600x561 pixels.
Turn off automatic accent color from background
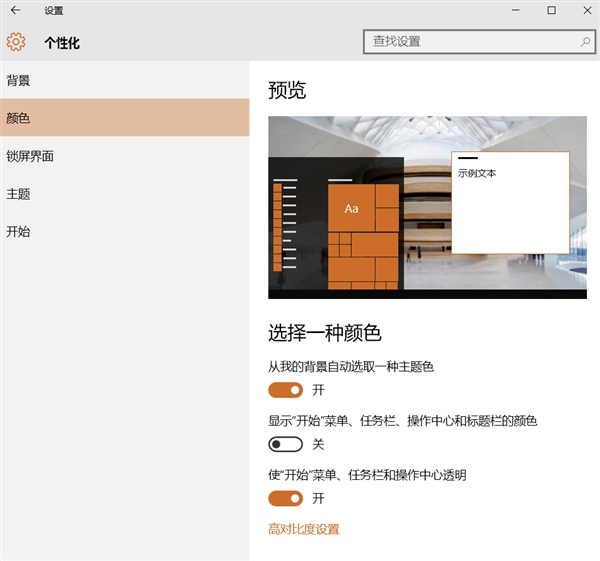point(285,390)
